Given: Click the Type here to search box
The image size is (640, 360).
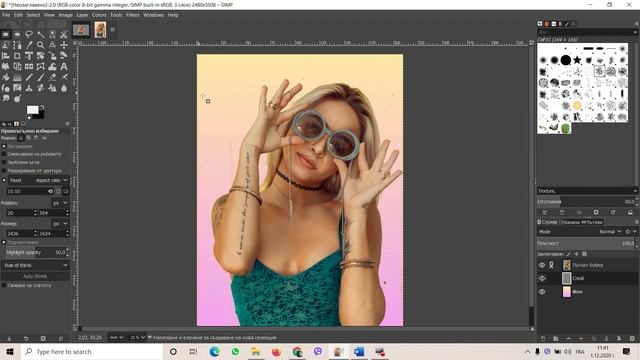Looking at the screenshot, I should [92, 351].
